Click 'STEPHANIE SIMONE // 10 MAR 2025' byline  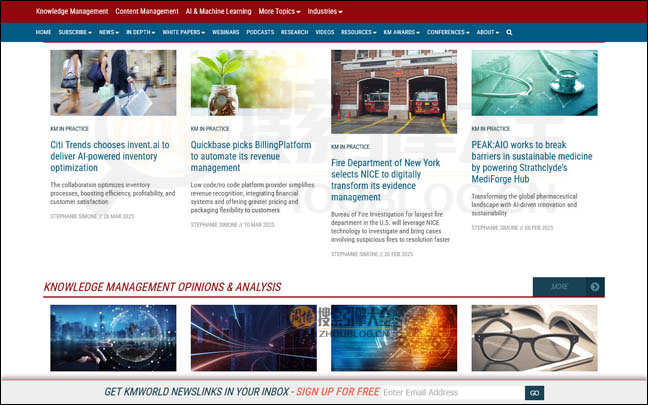pos(232,225)
